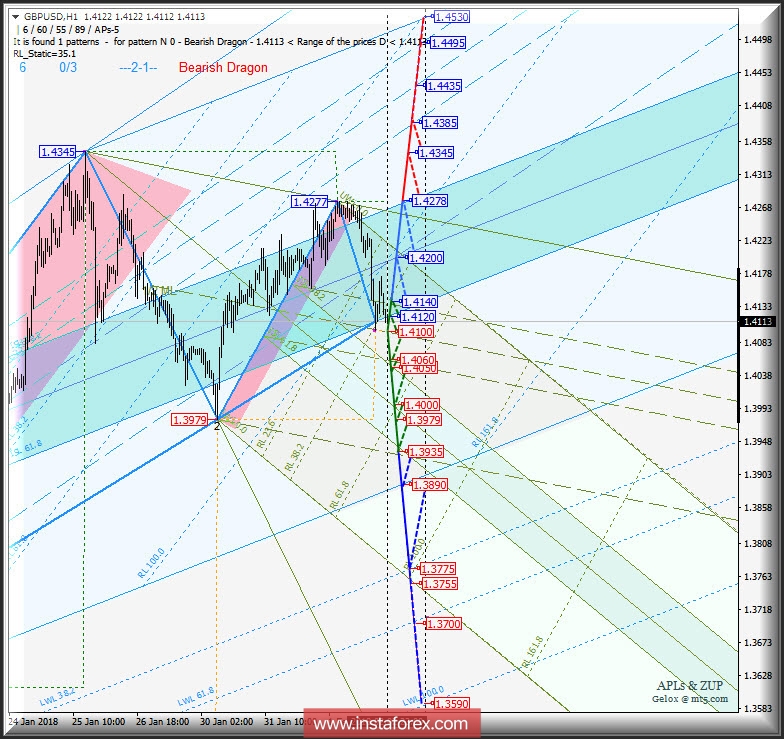Click the 1.3903 value on the price axis
Screen dimensions: 784x739
(x=758, y=474)
